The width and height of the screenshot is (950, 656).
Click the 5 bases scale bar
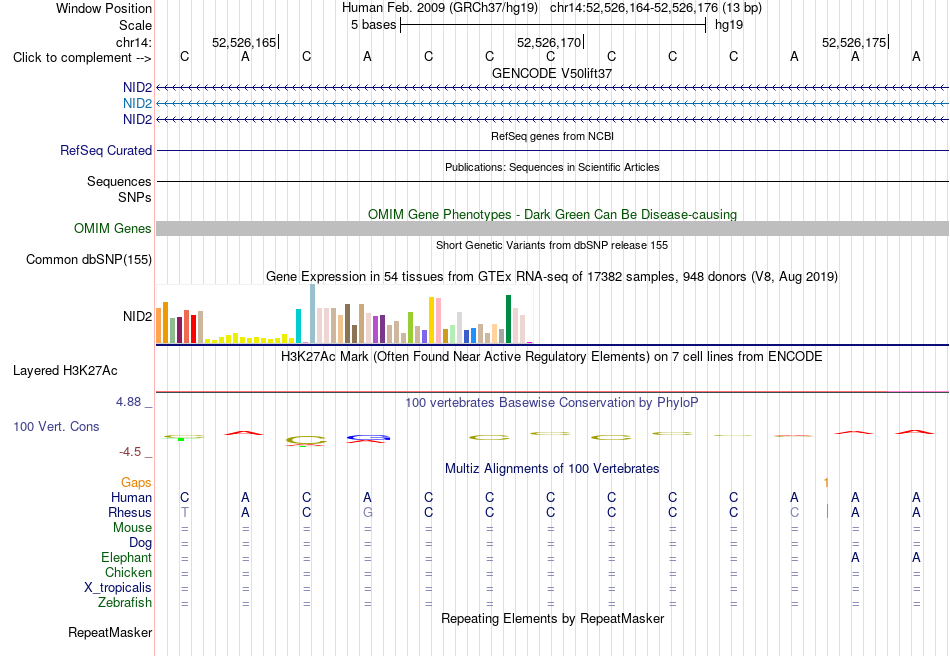[x=553, y=25]
